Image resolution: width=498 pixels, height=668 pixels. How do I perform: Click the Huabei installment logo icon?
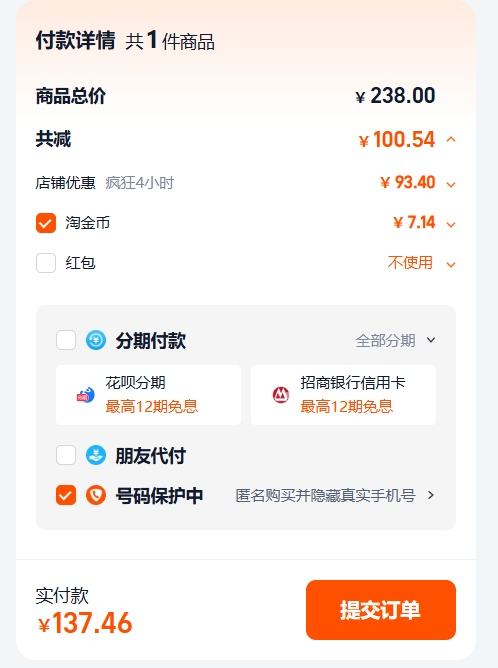(86, 395)
